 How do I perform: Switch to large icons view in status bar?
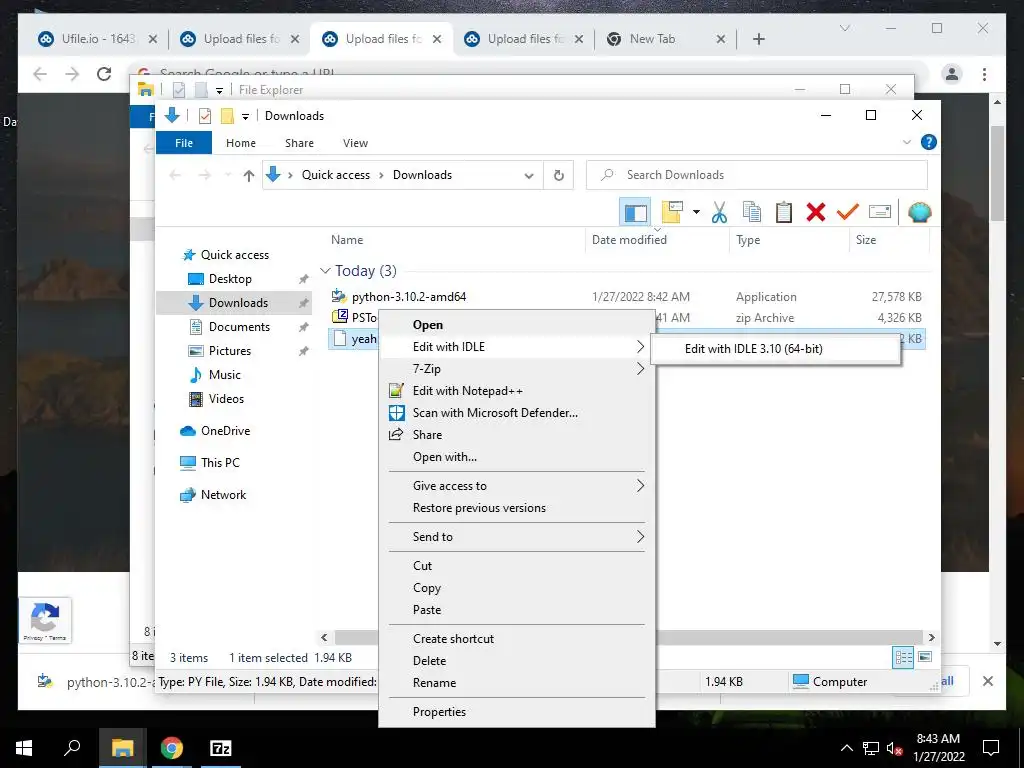[x=925, y=657]
